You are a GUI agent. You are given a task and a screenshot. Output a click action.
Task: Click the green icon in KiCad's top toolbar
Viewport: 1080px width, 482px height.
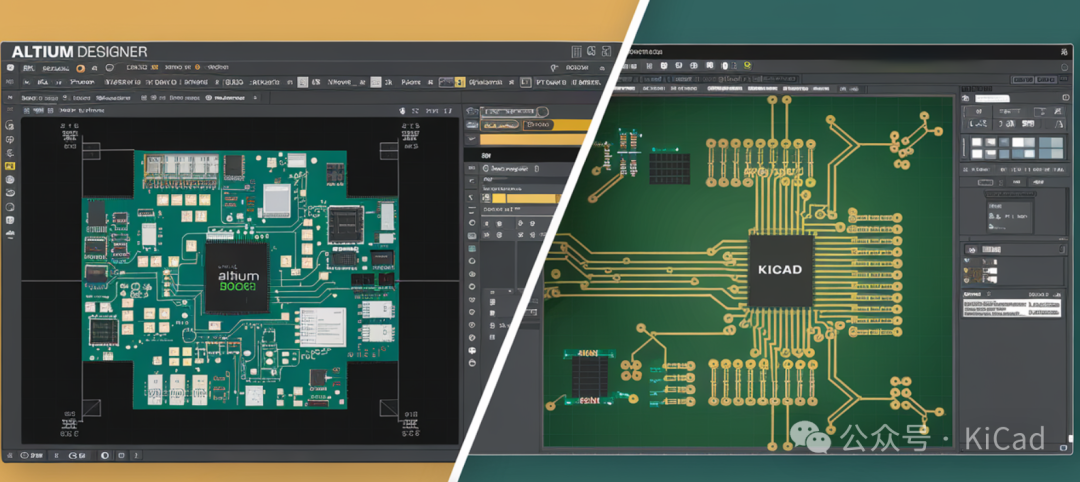coord(747,65)
